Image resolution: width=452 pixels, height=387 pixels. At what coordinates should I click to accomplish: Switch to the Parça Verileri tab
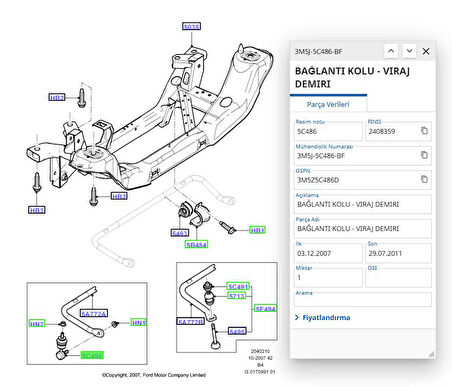point(328,104)
